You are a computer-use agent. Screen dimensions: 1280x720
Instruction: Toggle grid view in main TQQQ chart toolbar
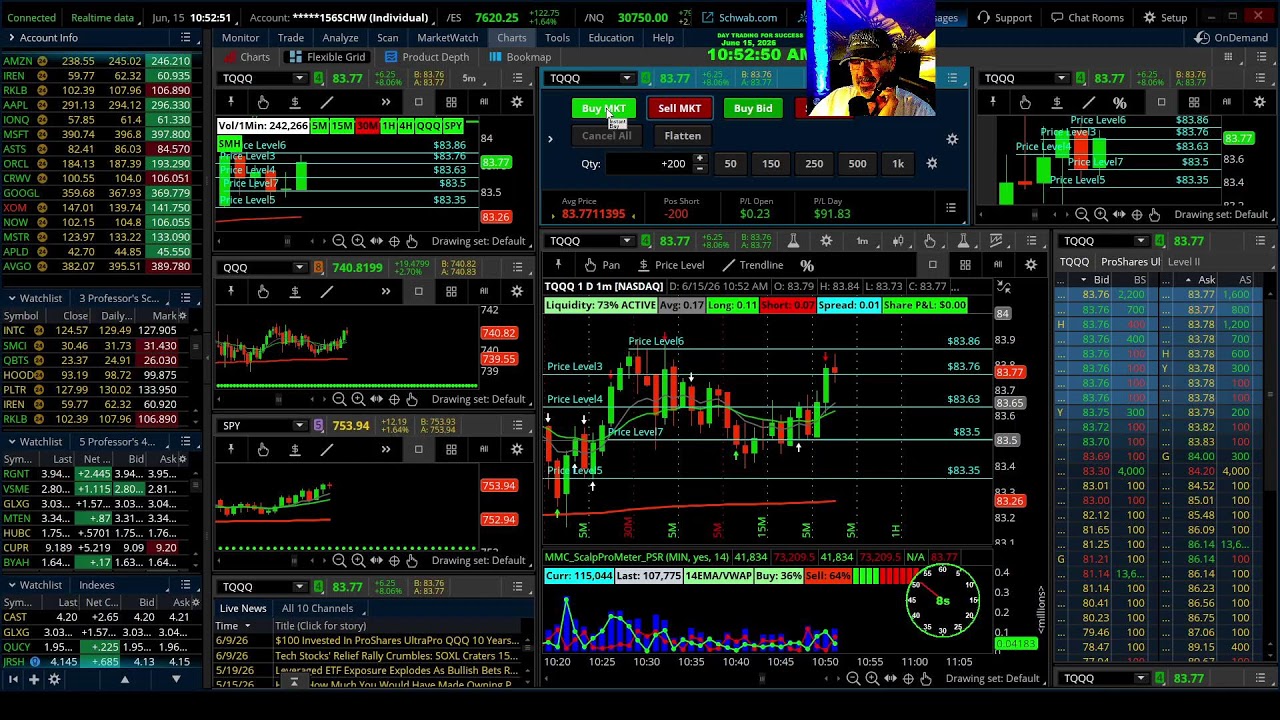point(965,265)
